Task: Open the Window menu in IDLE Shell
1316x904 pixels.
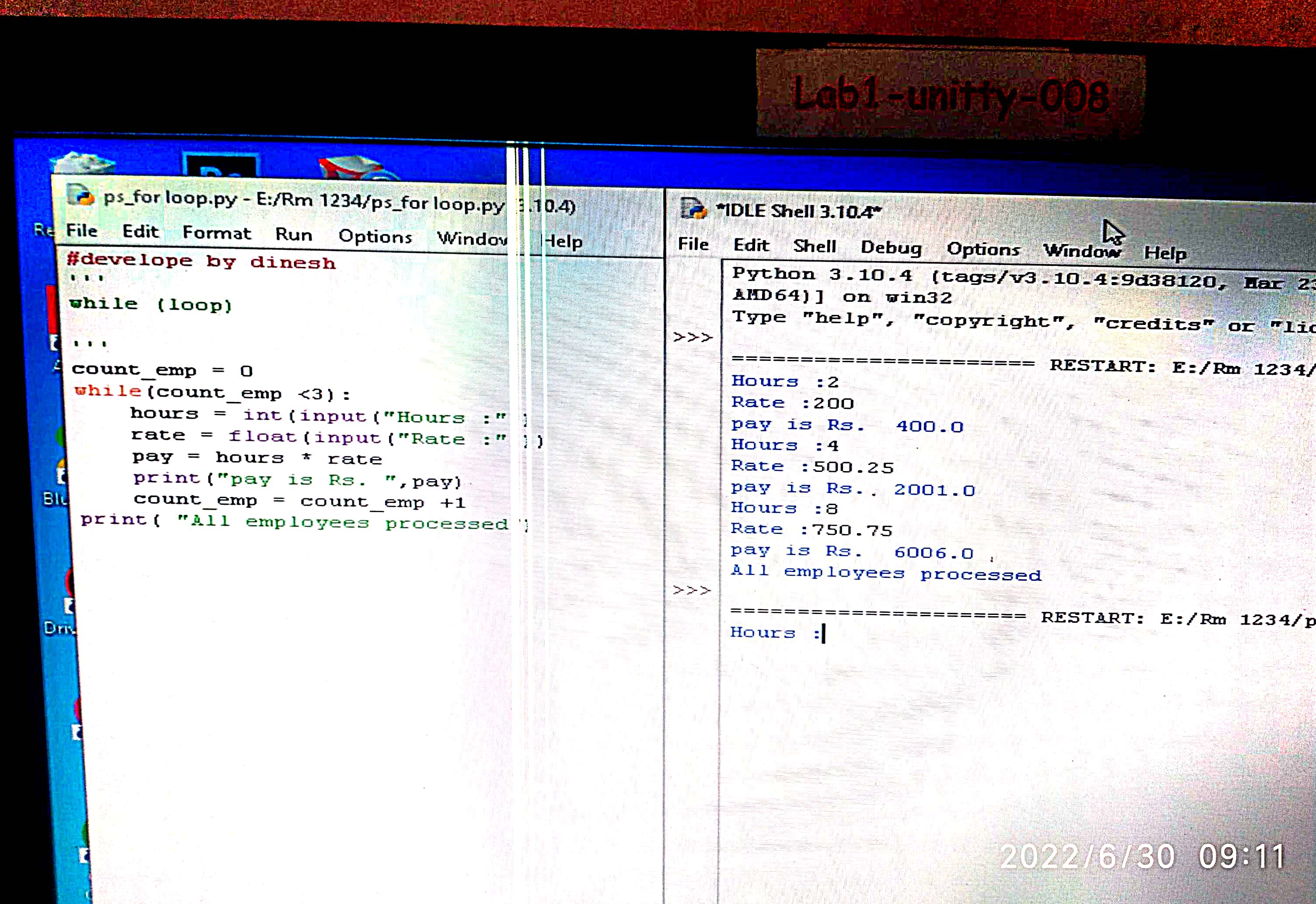Action: click(x=1082, y=250)
